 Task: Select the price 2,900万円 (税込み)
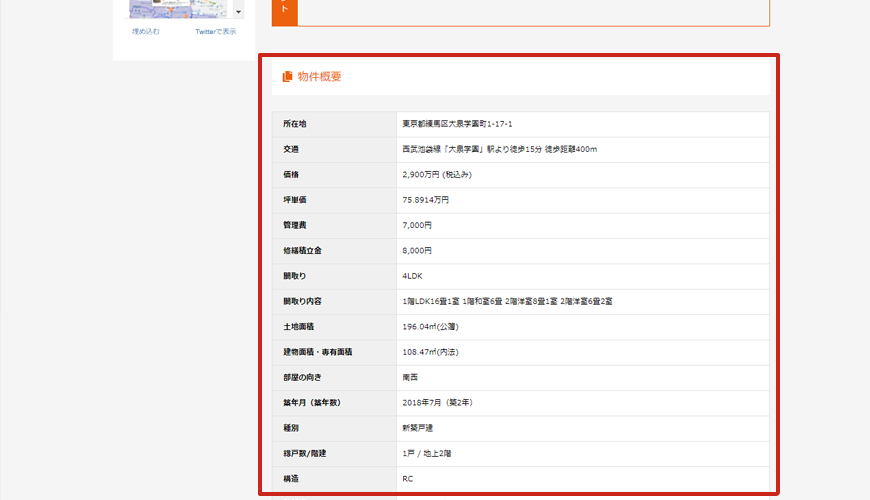(x=437, y=174)
